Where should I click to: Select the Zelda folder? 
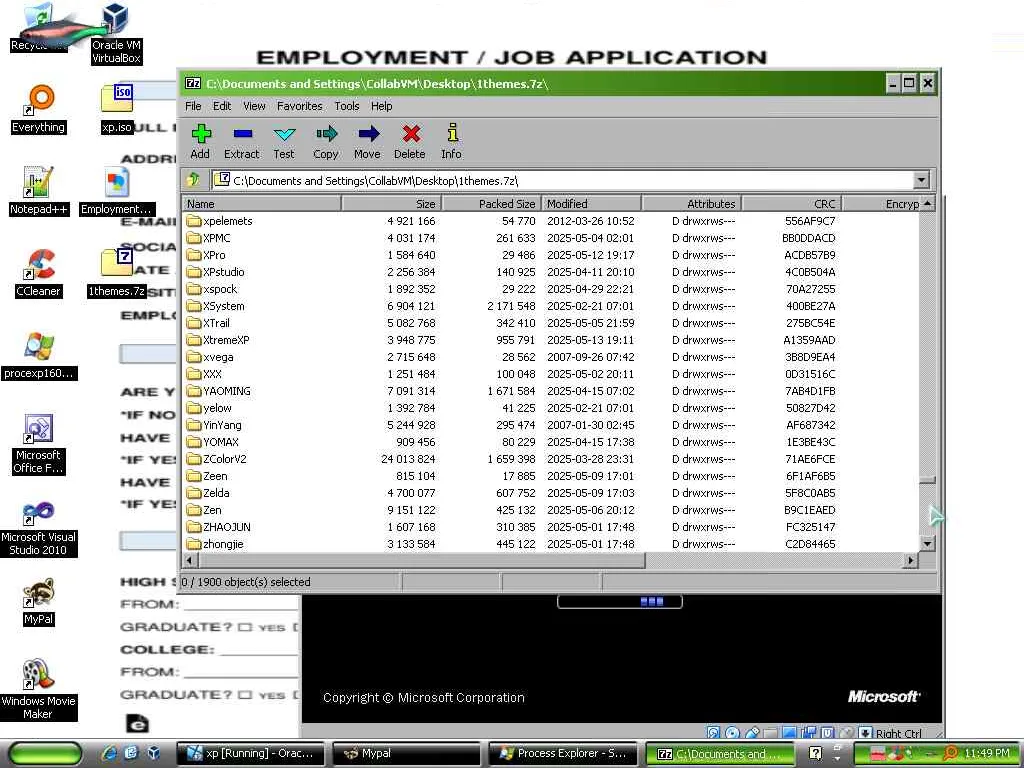pyautogui.click(x=551, y=492)
